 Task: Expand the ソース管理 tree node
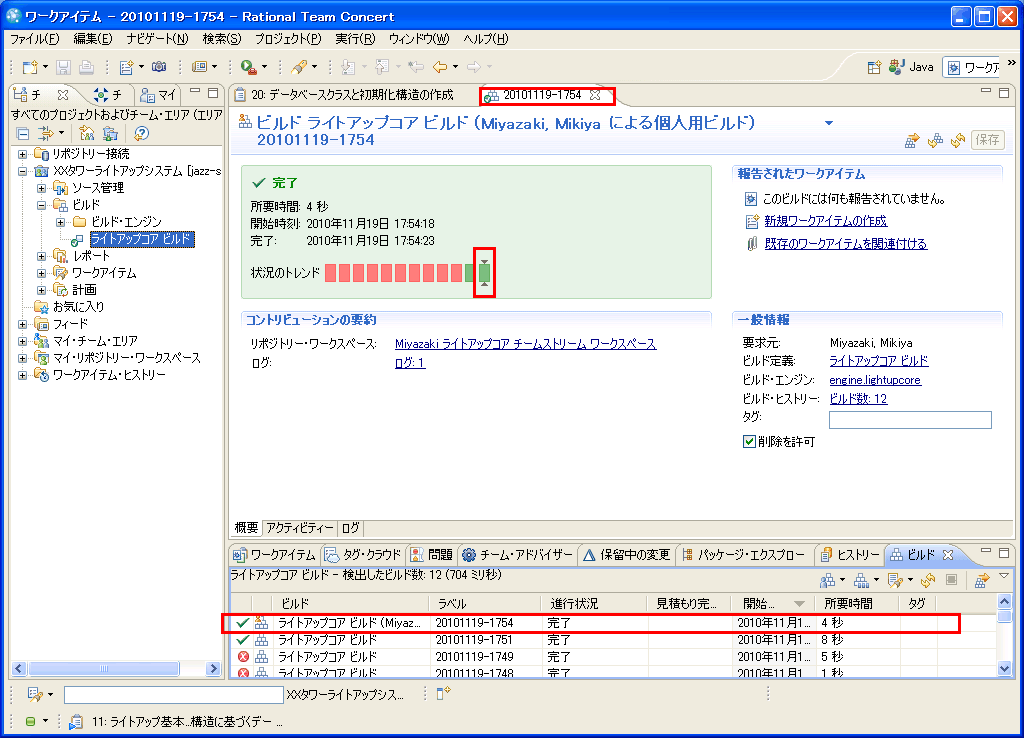pyautogui.click(x=41, y=189)
